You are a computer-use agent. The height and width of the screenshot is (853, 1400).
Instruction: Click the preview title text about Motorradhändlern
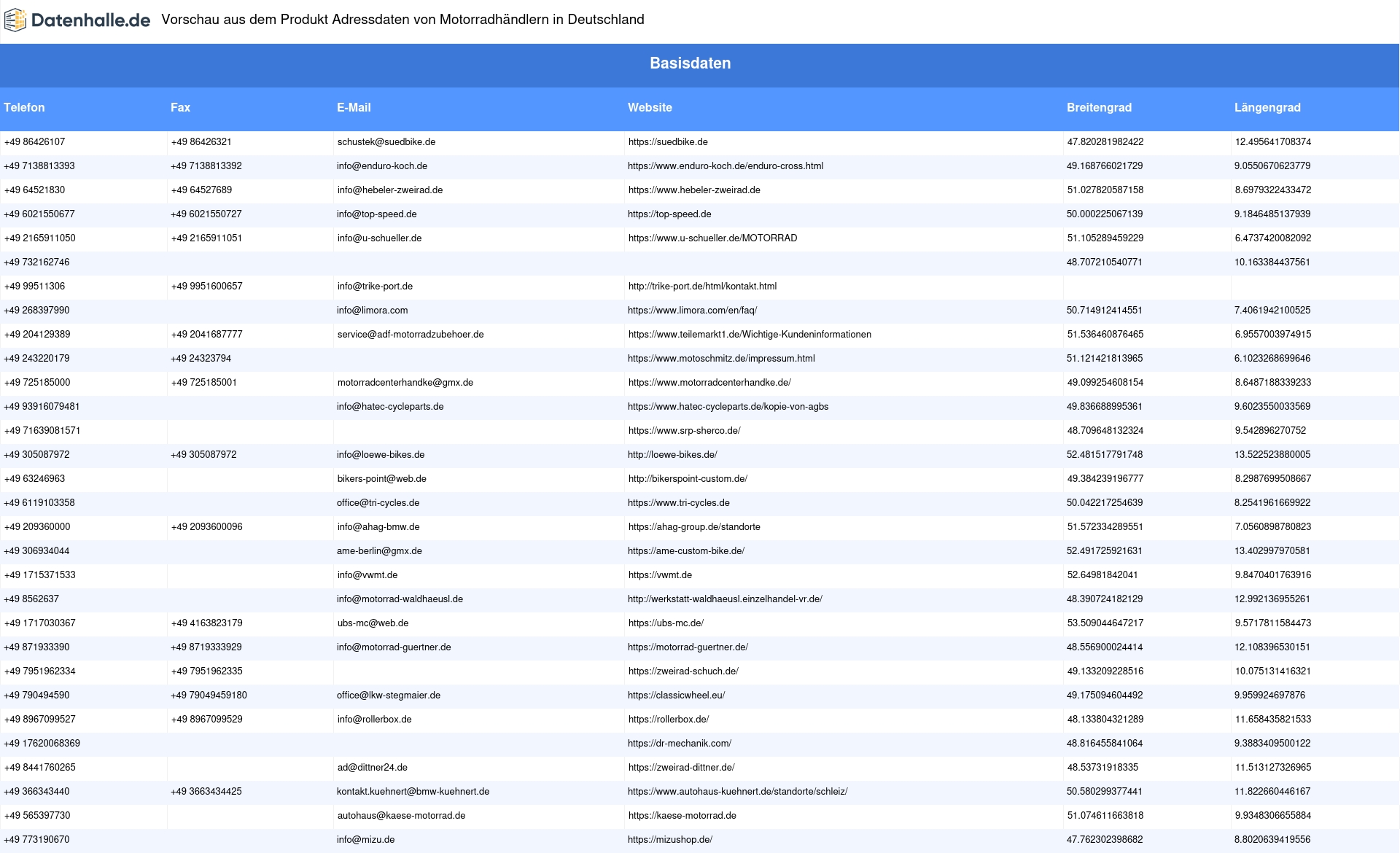click(x=402, y=20)
